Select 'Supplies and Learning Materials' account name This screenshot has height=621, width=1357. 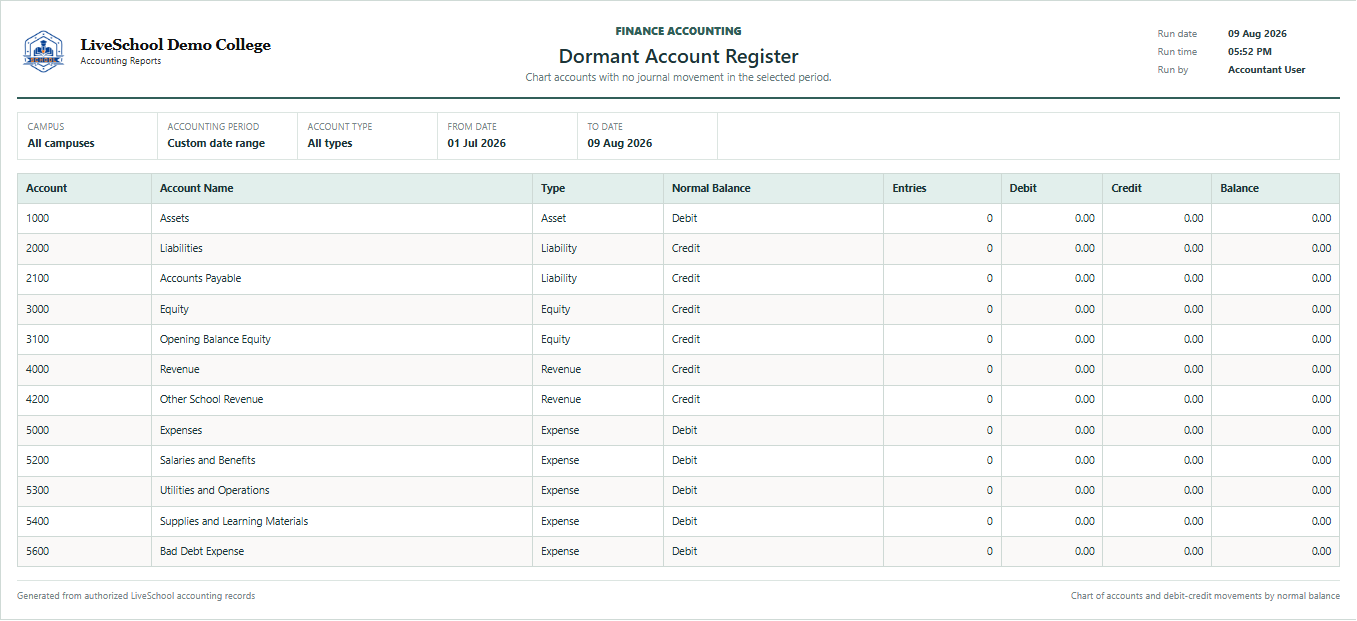click(234, 521)
